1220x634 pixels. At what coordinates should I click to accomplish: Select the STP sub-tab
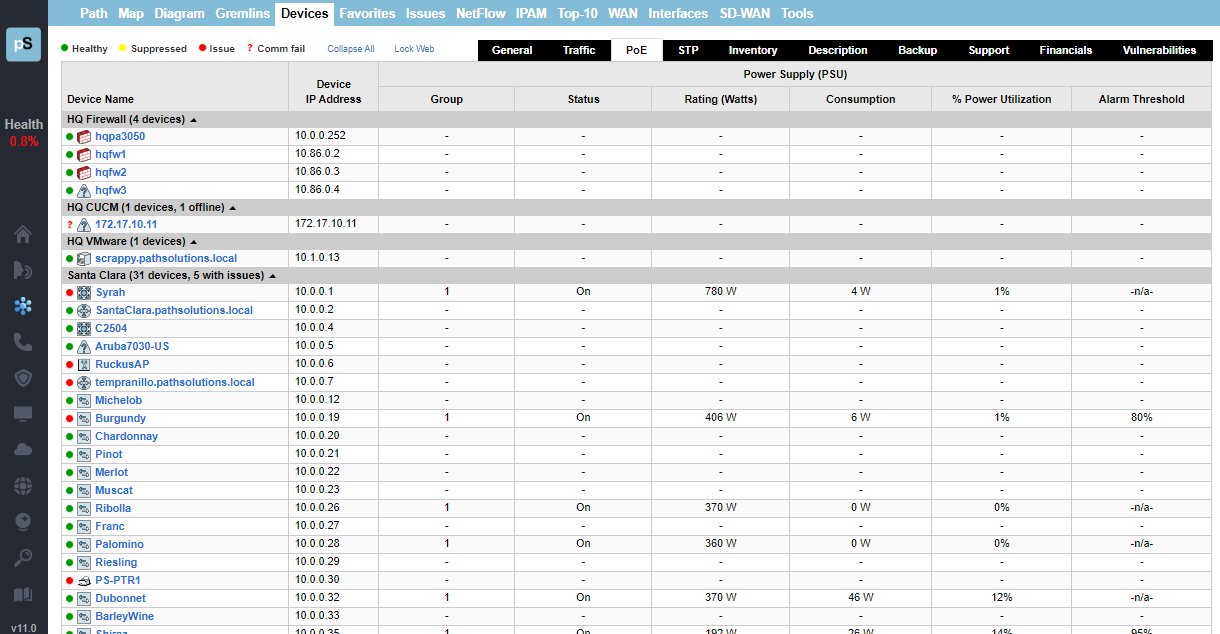pyautogui.click(x=688, y=50)
